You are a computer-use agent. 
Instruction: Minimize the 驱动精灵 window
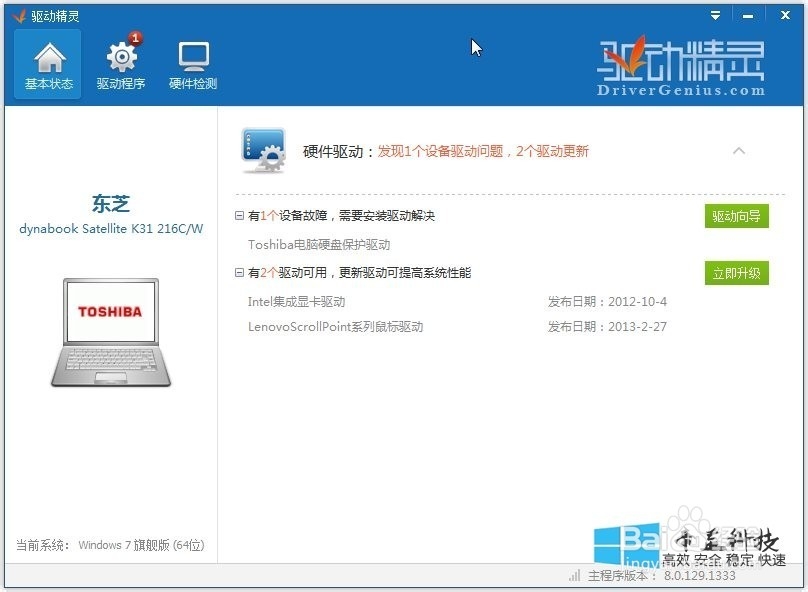pos(748,16)
